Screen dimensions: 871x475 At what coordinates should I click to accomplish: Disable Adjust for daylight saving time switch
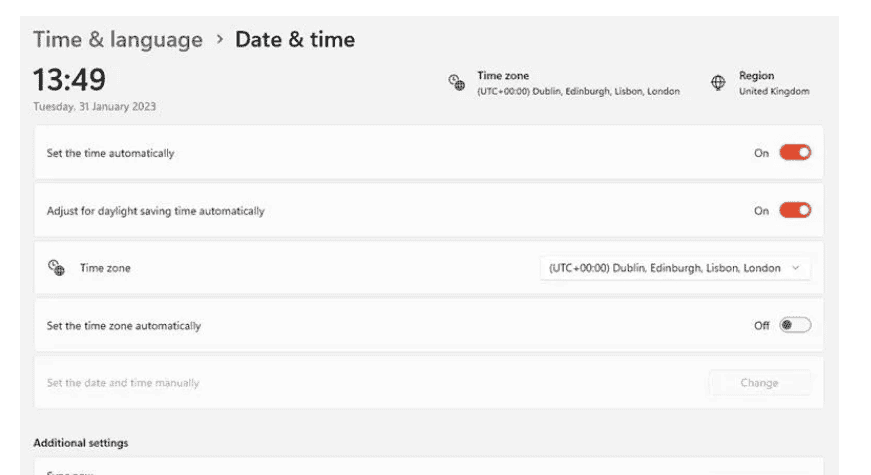click(795, 211)
